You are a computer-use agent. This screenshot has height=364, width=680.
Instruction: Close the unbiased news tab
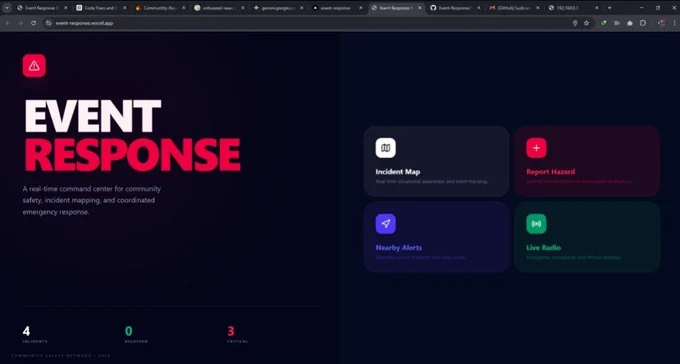(242, 8)
